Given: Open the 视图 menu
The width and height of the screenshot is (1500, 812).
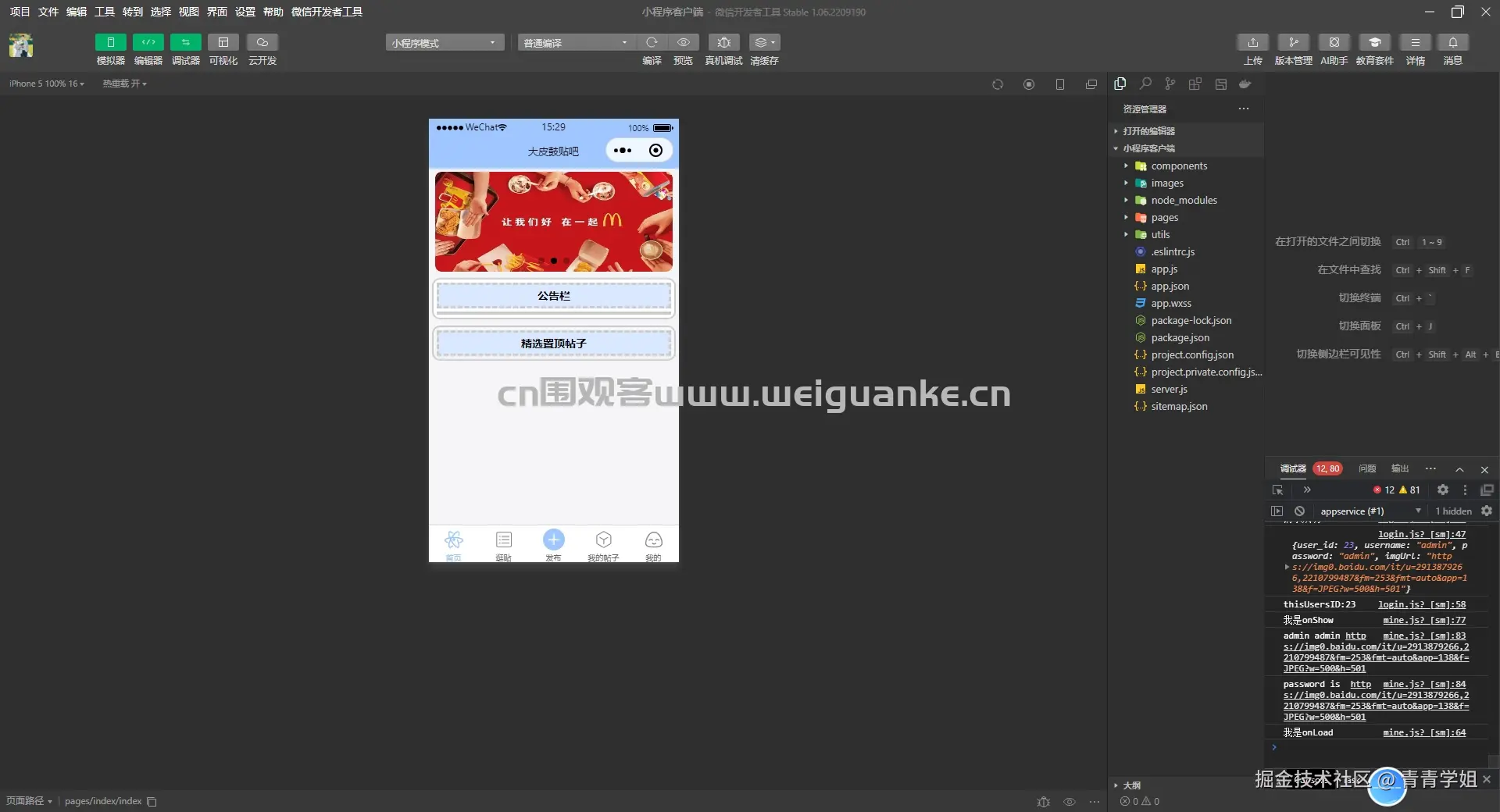Looking at the screenshot, I should tap(188, 12).
